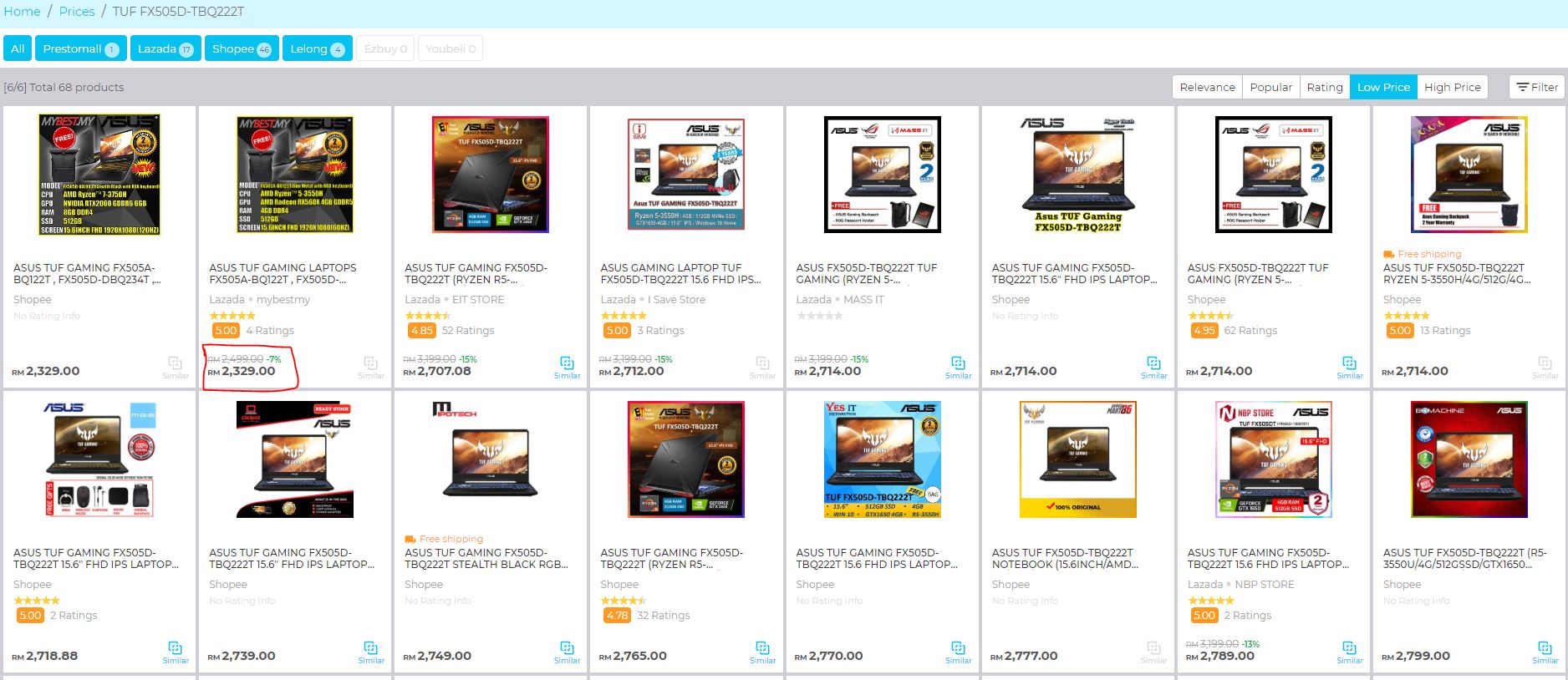Screen dimensions: 1568x680
Task: Select the Ezbuy store tab
Action: click(x=385, y=48)
